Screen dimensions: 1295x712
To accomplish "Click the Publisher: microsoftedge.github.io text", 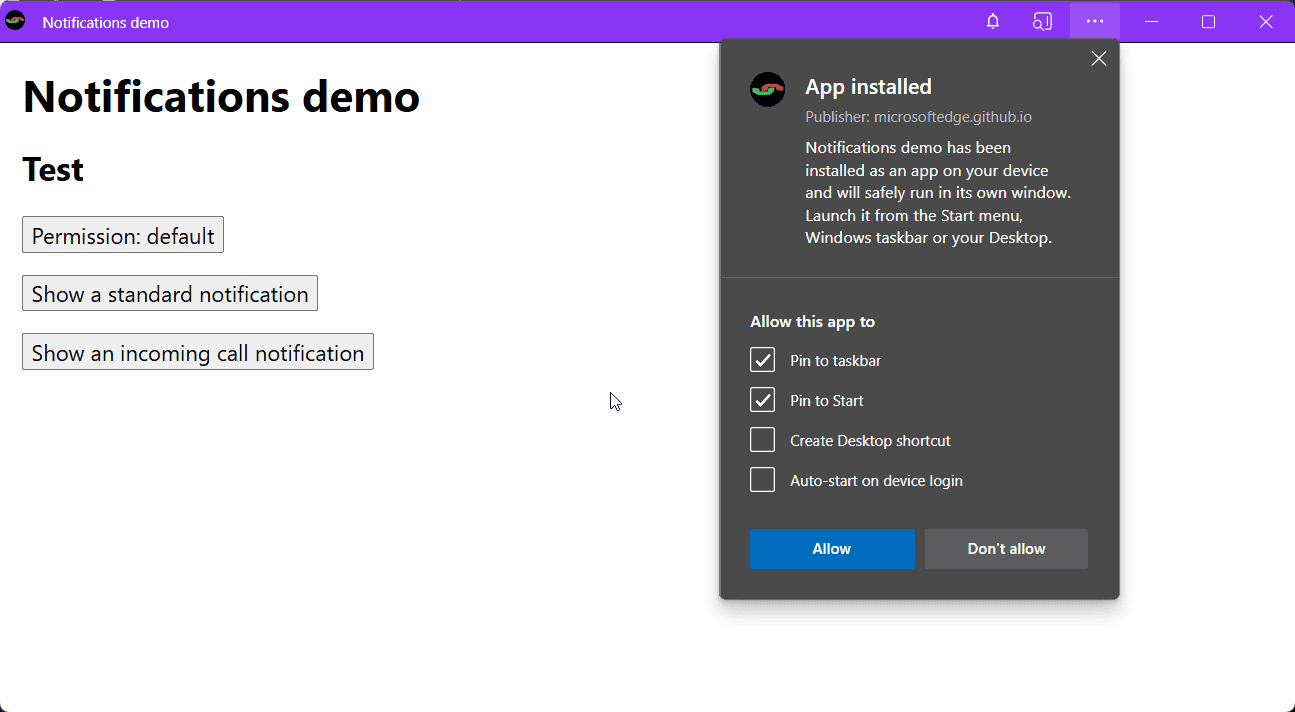I will pos(918,117).
